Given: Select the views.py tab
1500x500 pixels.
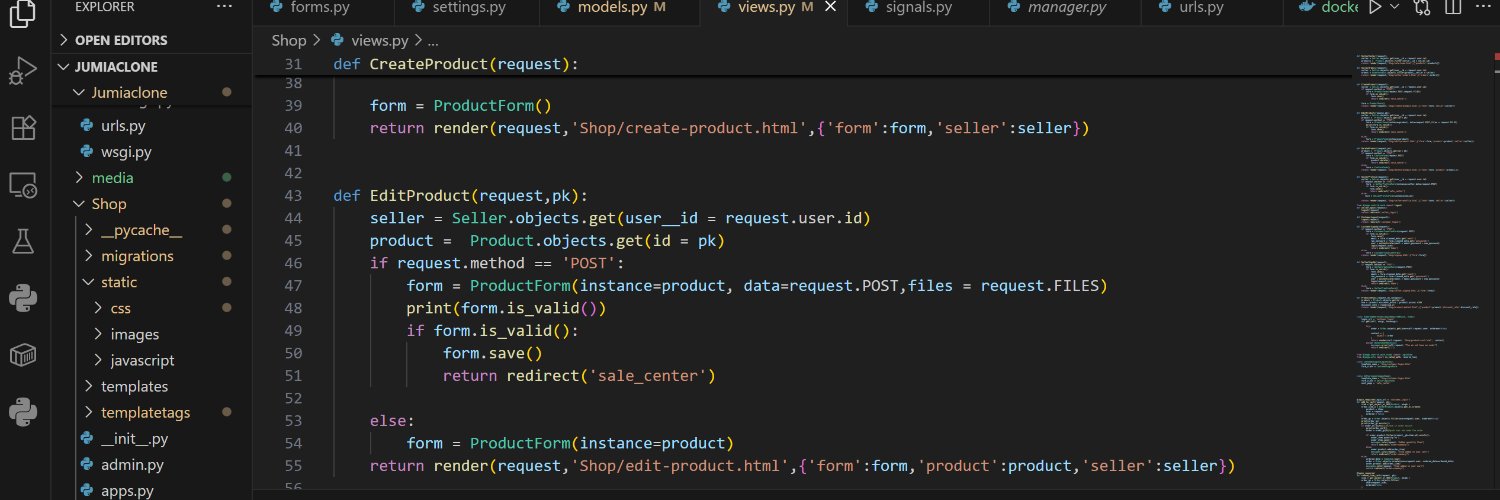Looking at the screenshot, I should (773, 9).
